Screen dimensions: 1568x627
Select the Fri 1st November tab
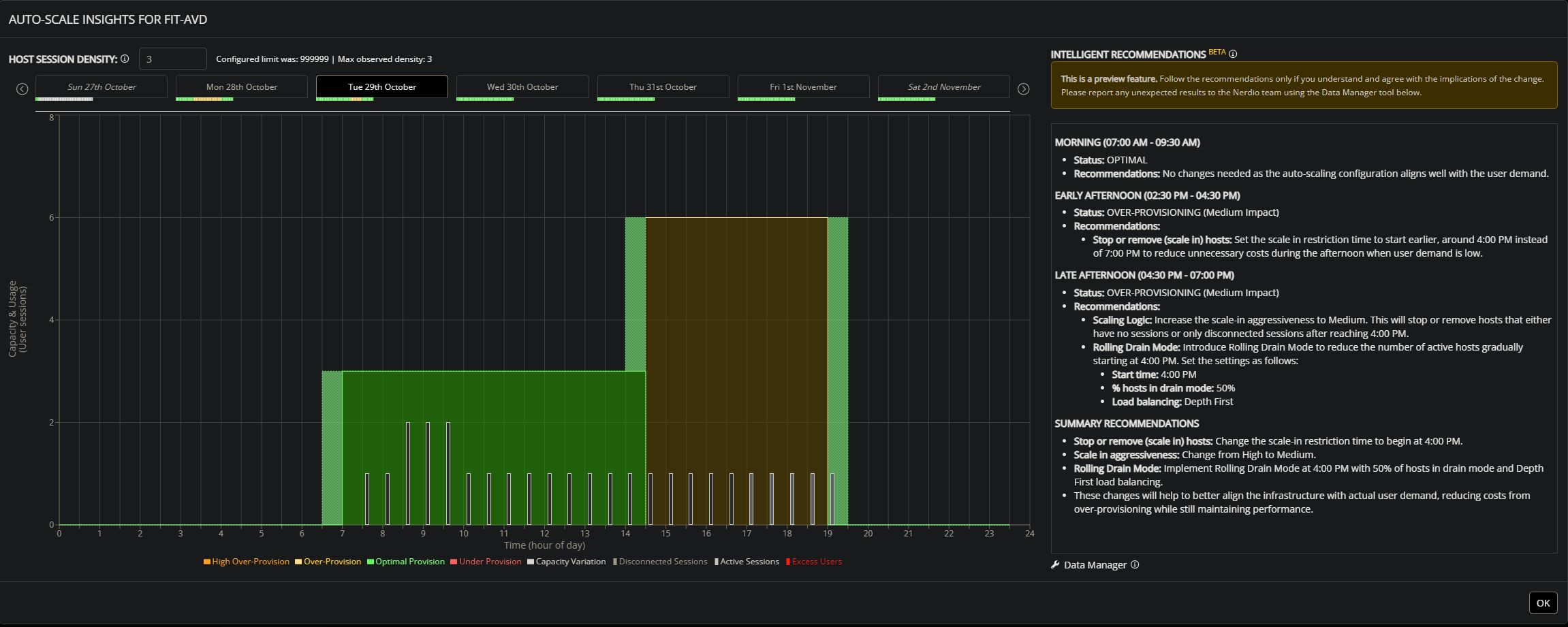click(803, 87)
